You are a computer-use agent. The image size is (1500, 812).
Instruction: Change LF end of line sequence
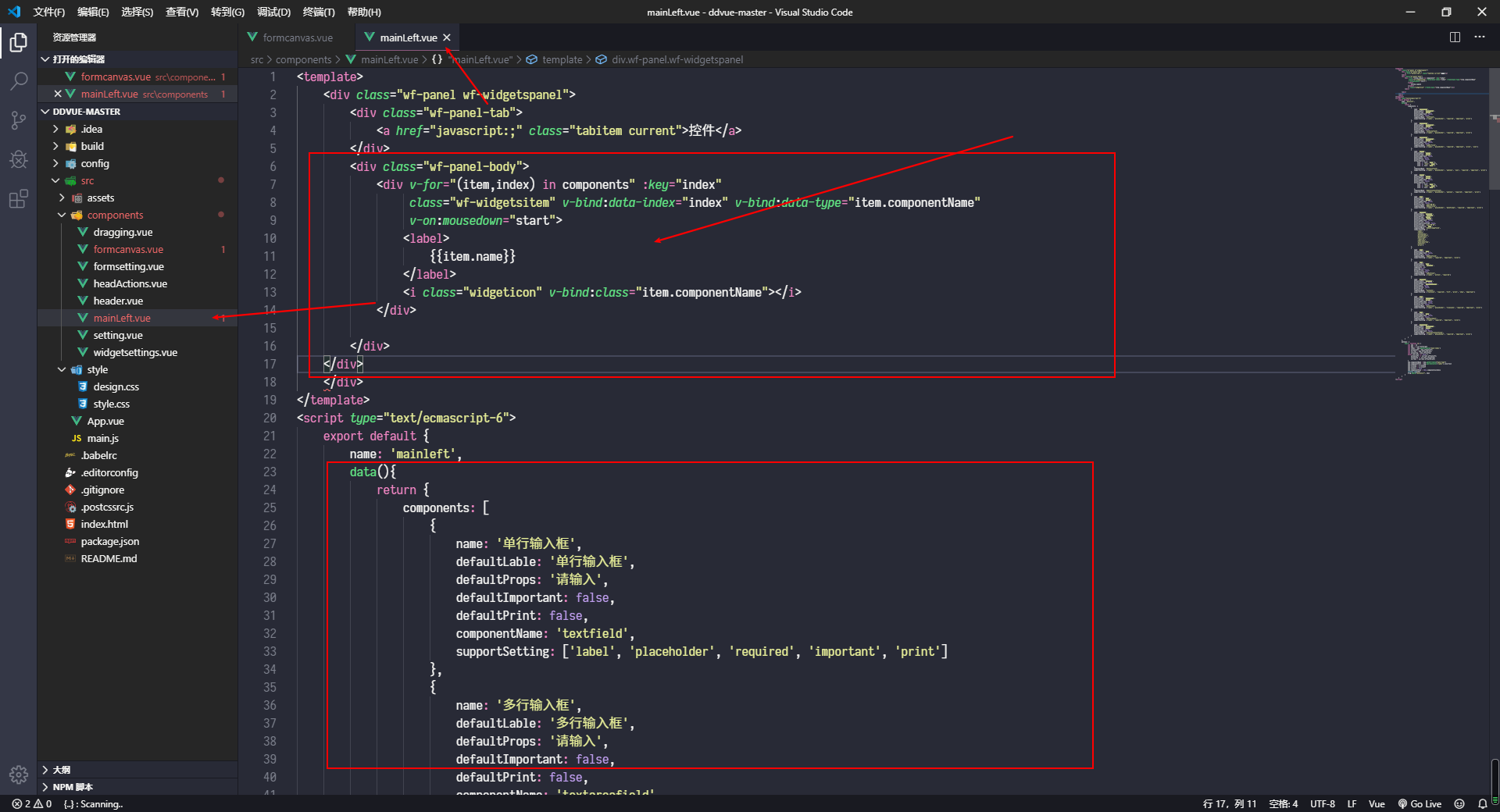tap(1352, 803)
